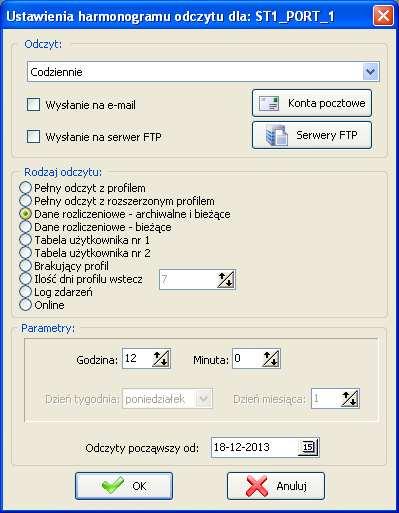This screenshot has width=399, height=513.
Task: Enable the Wysłanie na e-mail checkbox
Action: click(34, 105)
